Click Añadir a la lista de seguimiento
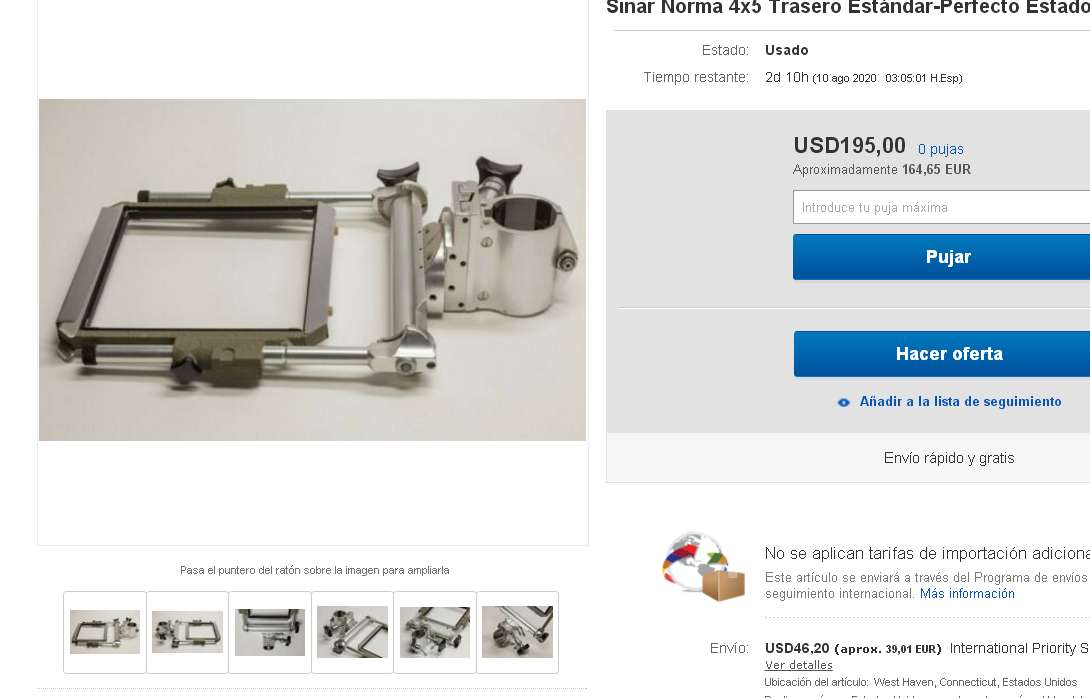The height and width of the screenshot is (698, 1090). pyautogui.click(x=960, y=402)
